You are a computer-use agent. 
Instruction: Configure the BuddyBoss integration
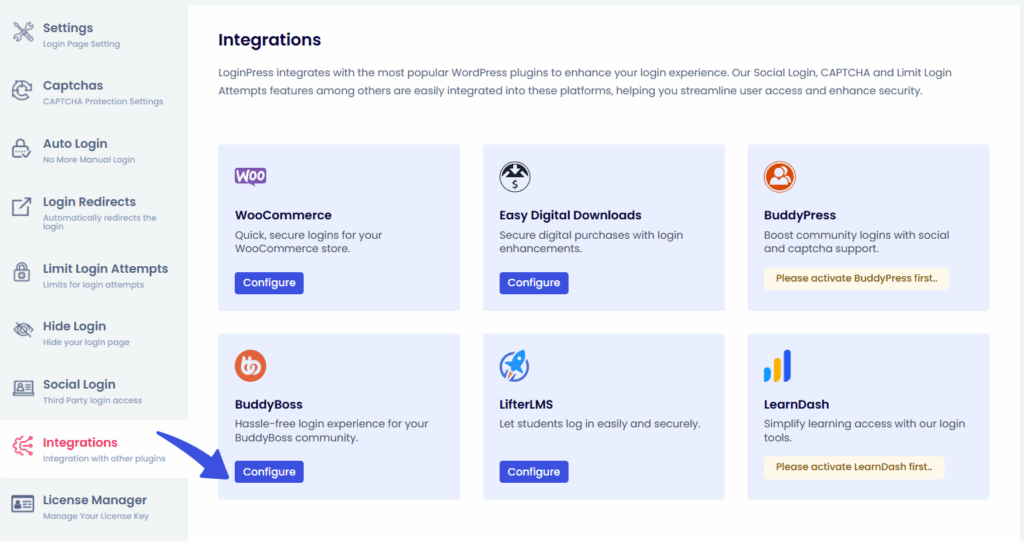(269, 472)
